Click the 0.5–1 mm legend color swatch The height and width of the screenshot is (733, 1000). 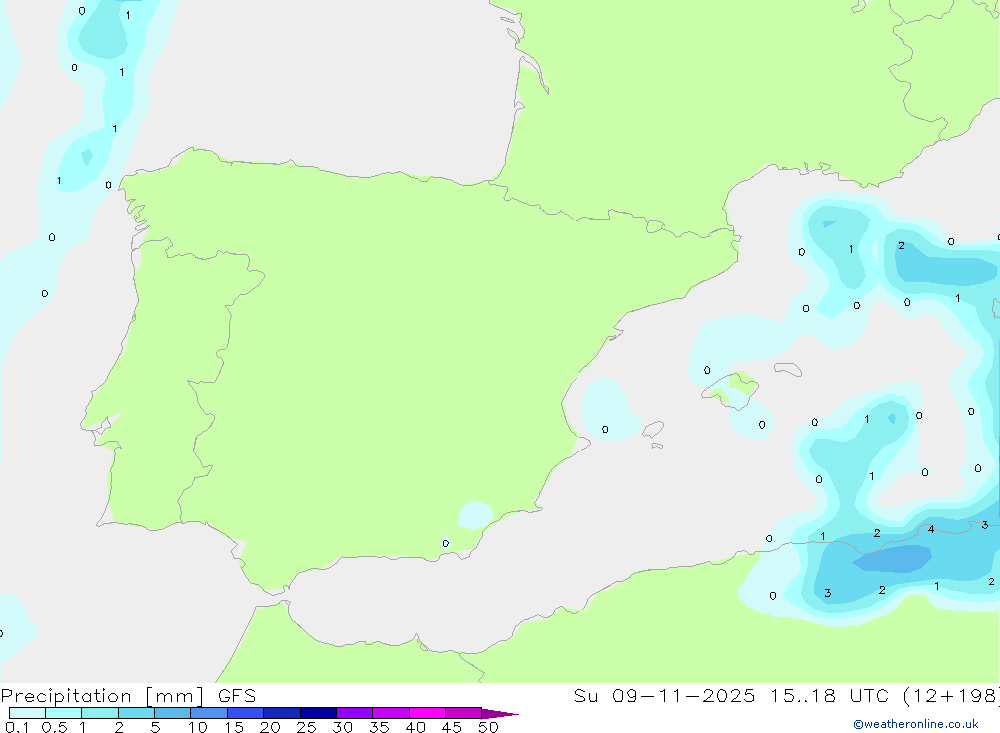point(63,713)
